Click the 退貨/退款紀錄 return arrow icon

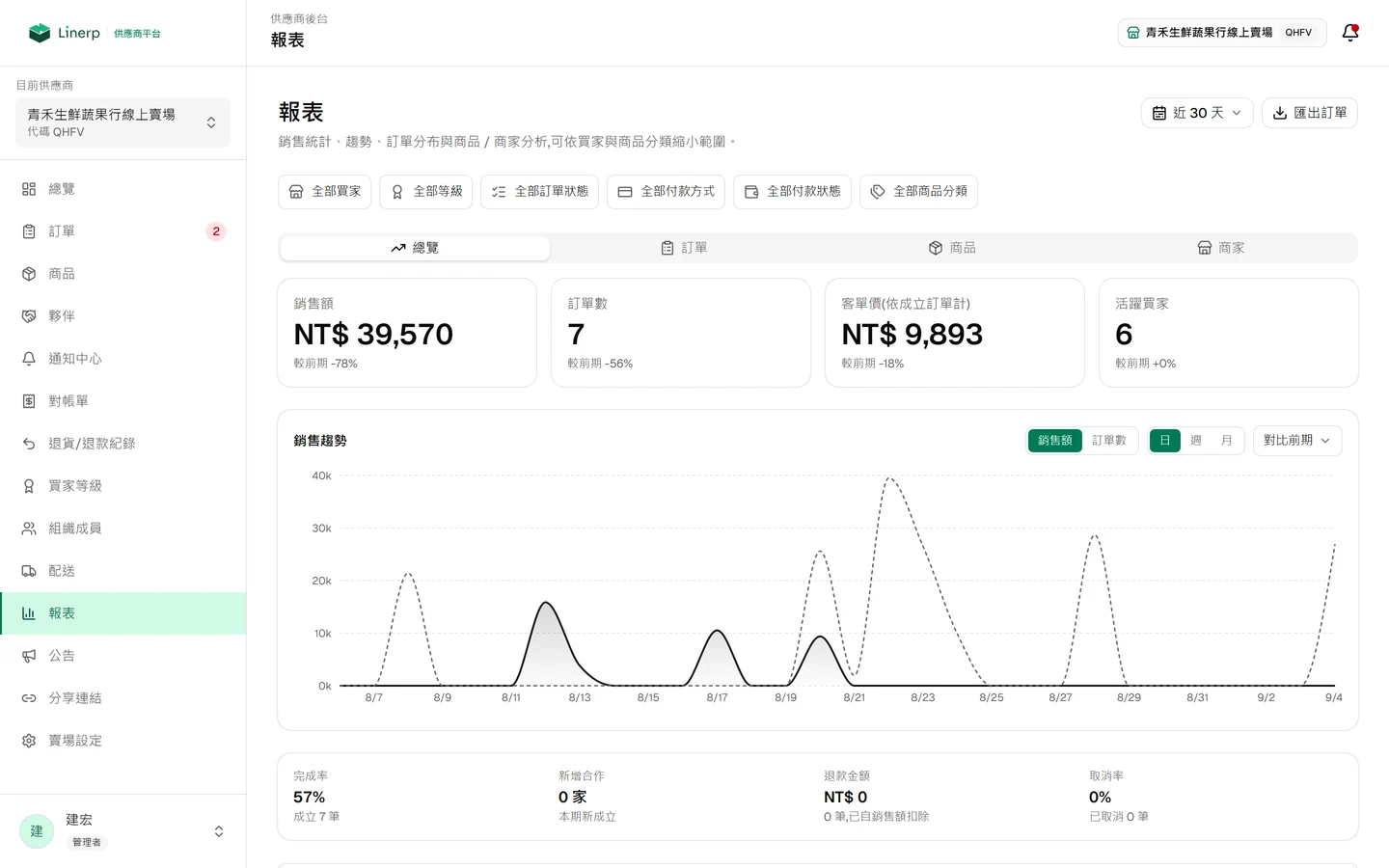click(29, 444)
